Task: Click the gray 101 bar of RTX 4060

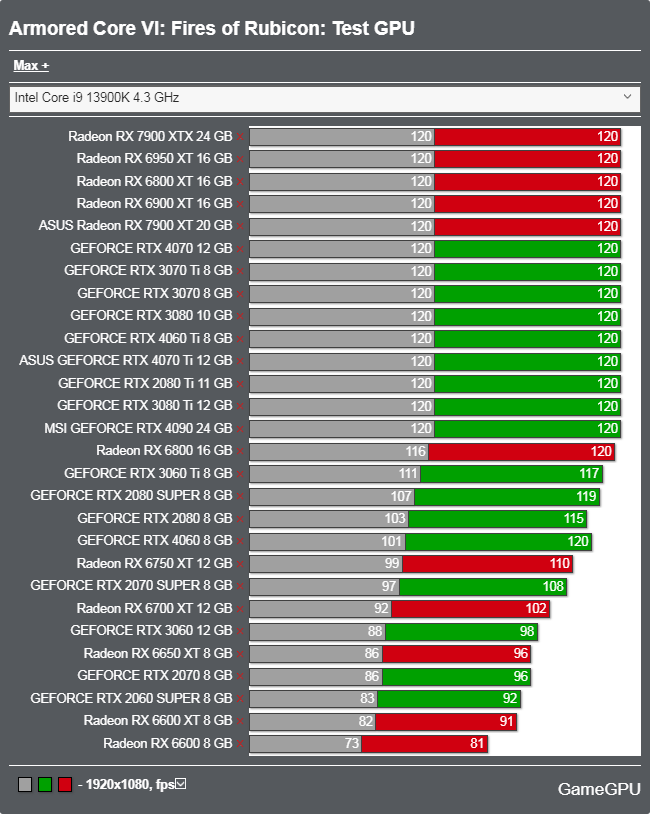Action: pos(328,541)
